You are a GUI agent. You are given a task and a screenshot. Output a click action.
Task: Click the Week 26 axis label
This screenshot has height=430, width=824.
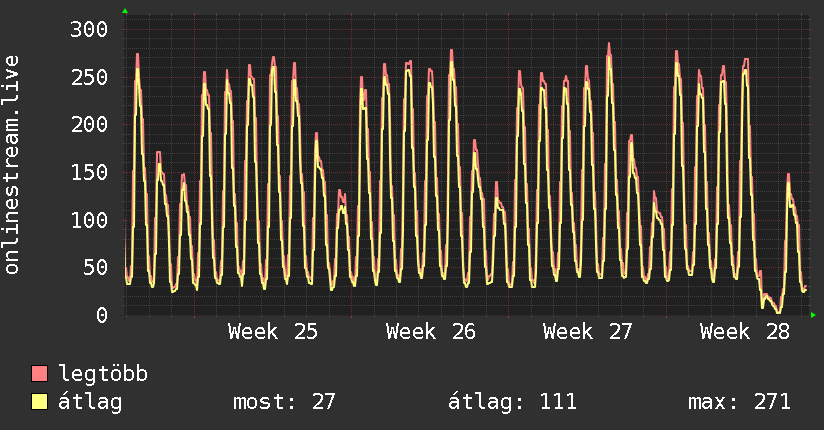[430, 332]
